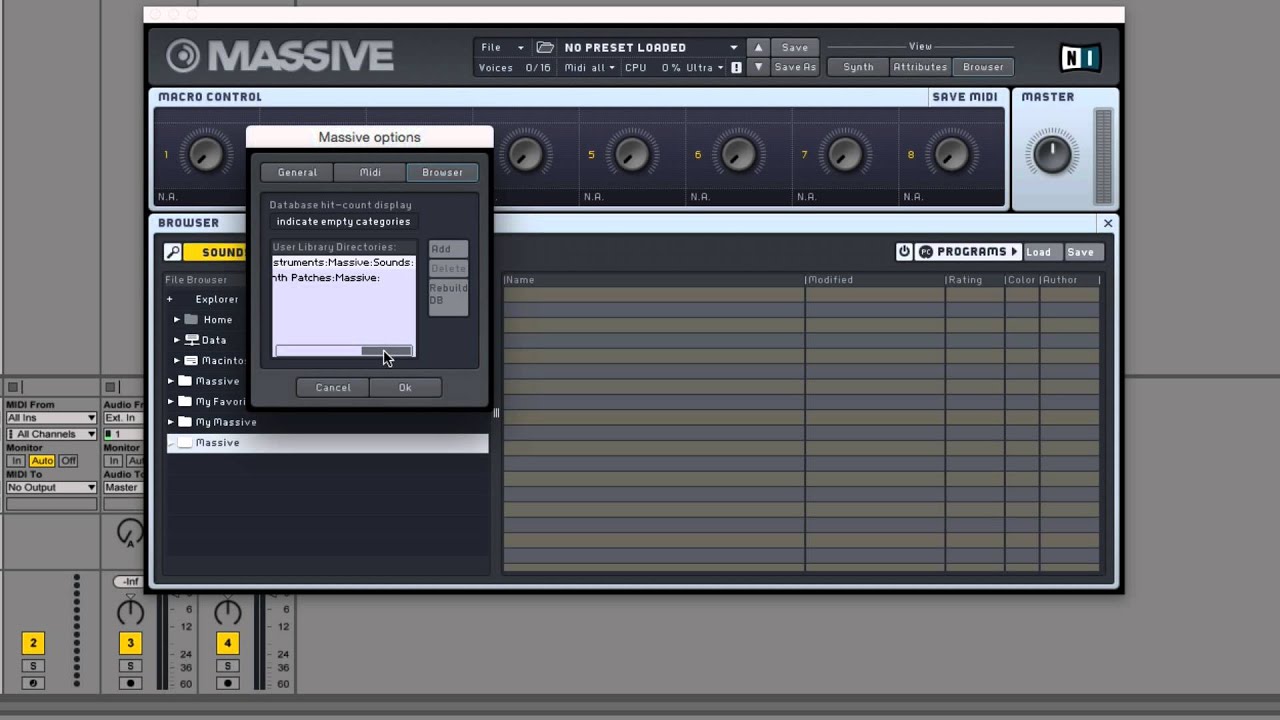This screenshot has width=1280, height=720.
Task: Click the exclamation panic icon
Action: tap(736, 67)
